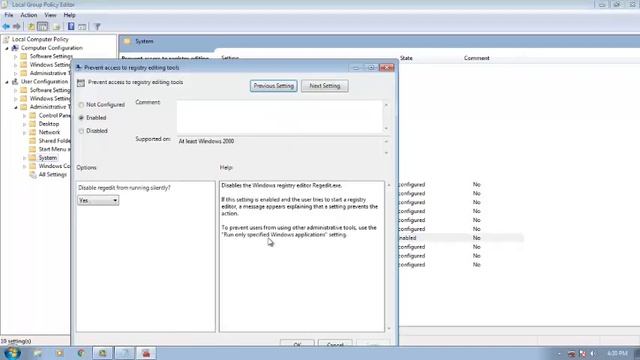
Task: Click the Help pane scroll up arrow
Action: pos(389,185)
